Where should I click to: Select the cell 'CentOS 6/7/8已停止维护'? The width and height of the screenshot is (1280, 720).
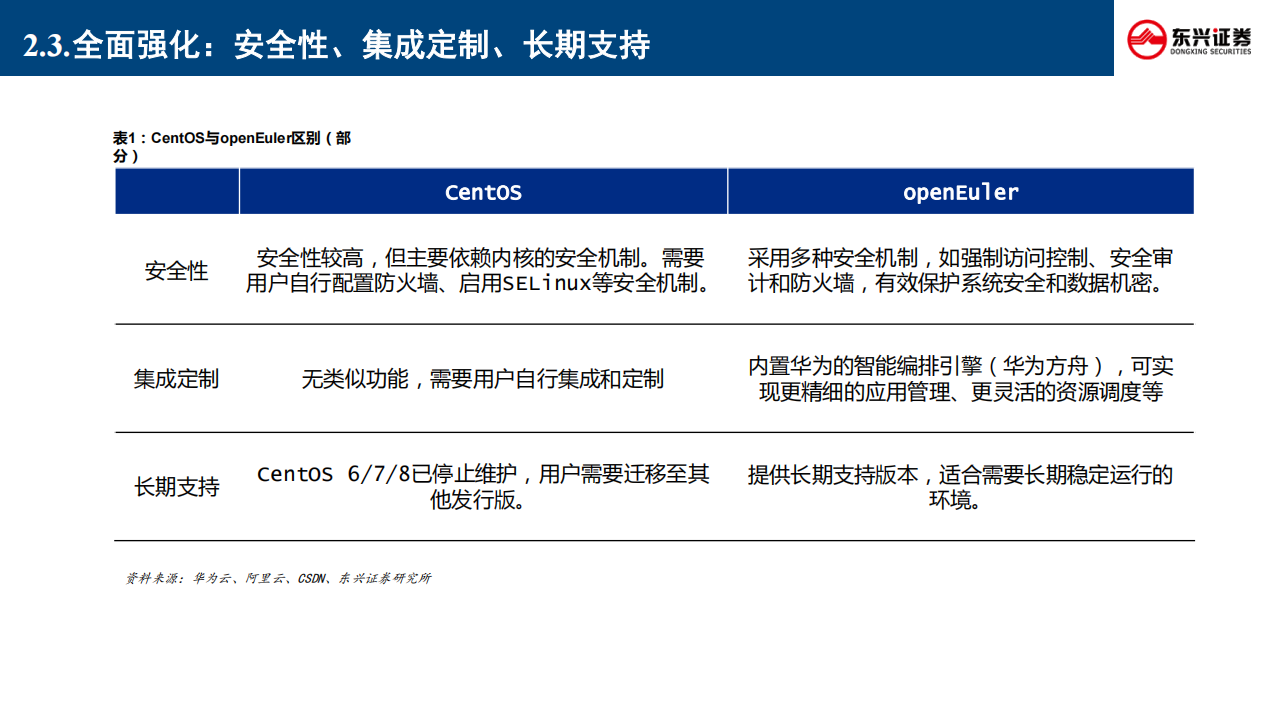[483, 487]
